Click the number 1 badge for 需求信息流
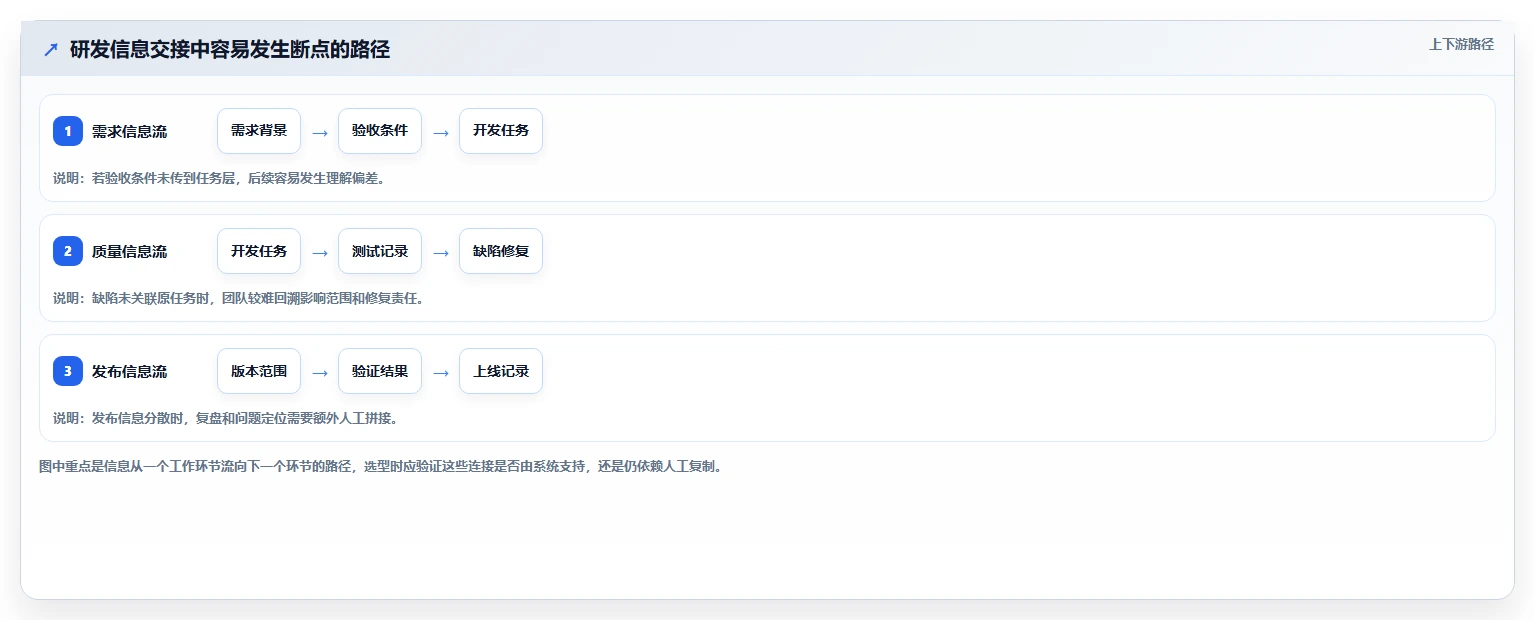The width and height of the screenshot is (1535, 620). click(x=68, y=131)
